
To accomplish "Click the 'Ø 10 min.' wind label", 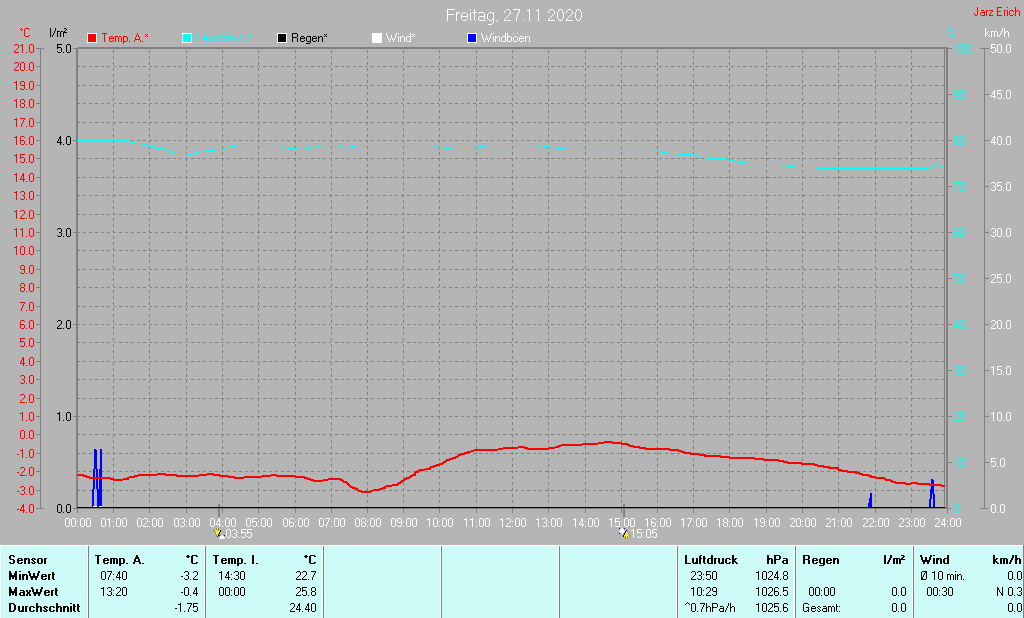I will [942, 576].
